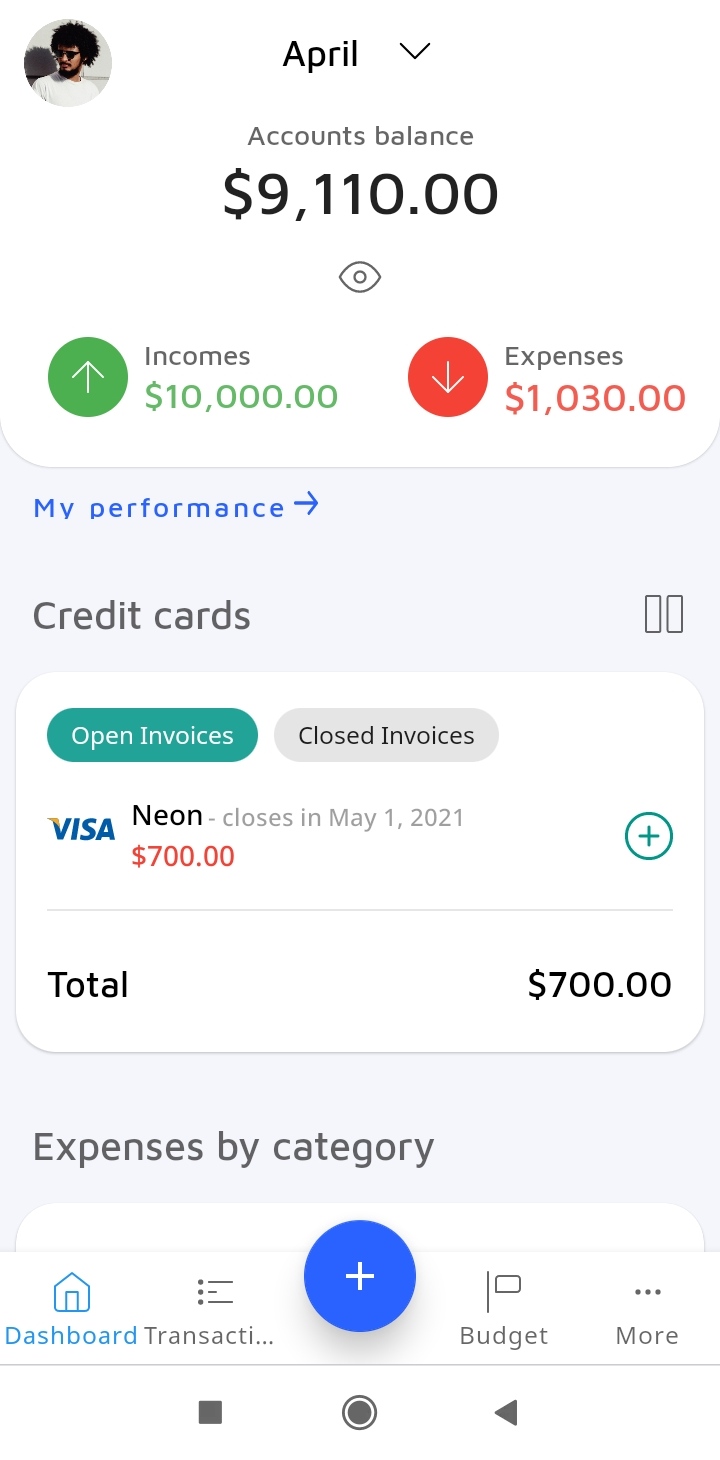Toggle balance visibility eye icon

pos(360,277)
